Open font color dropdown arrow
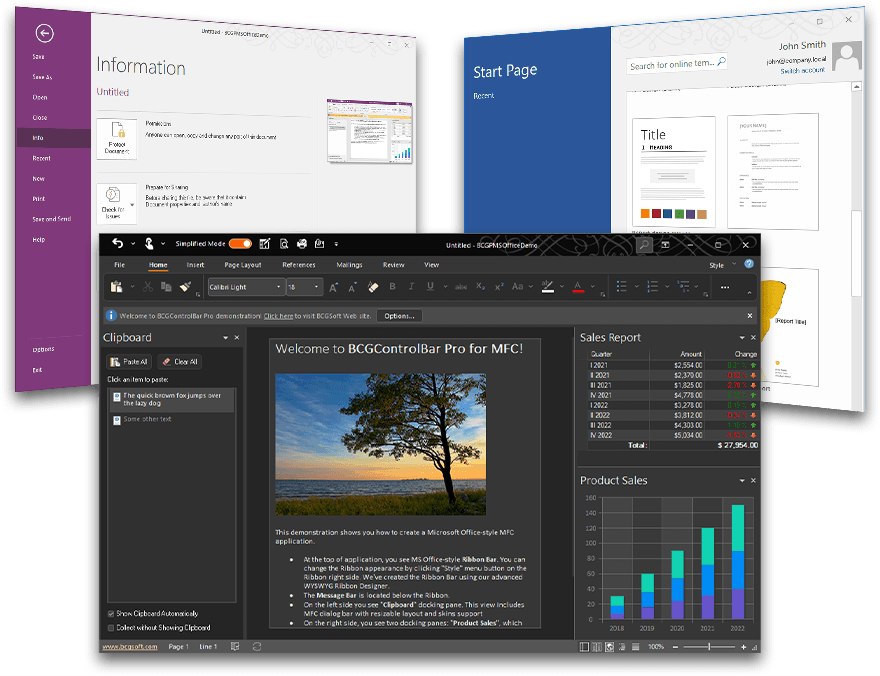The width and height of the screenshot is (880, 676). [x=593, y=287]
